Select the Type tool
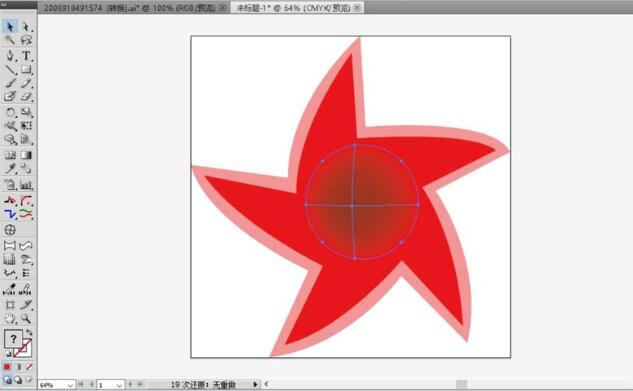Image resolution: width=633 pixels, height=391 pixels. click(26, 55)
